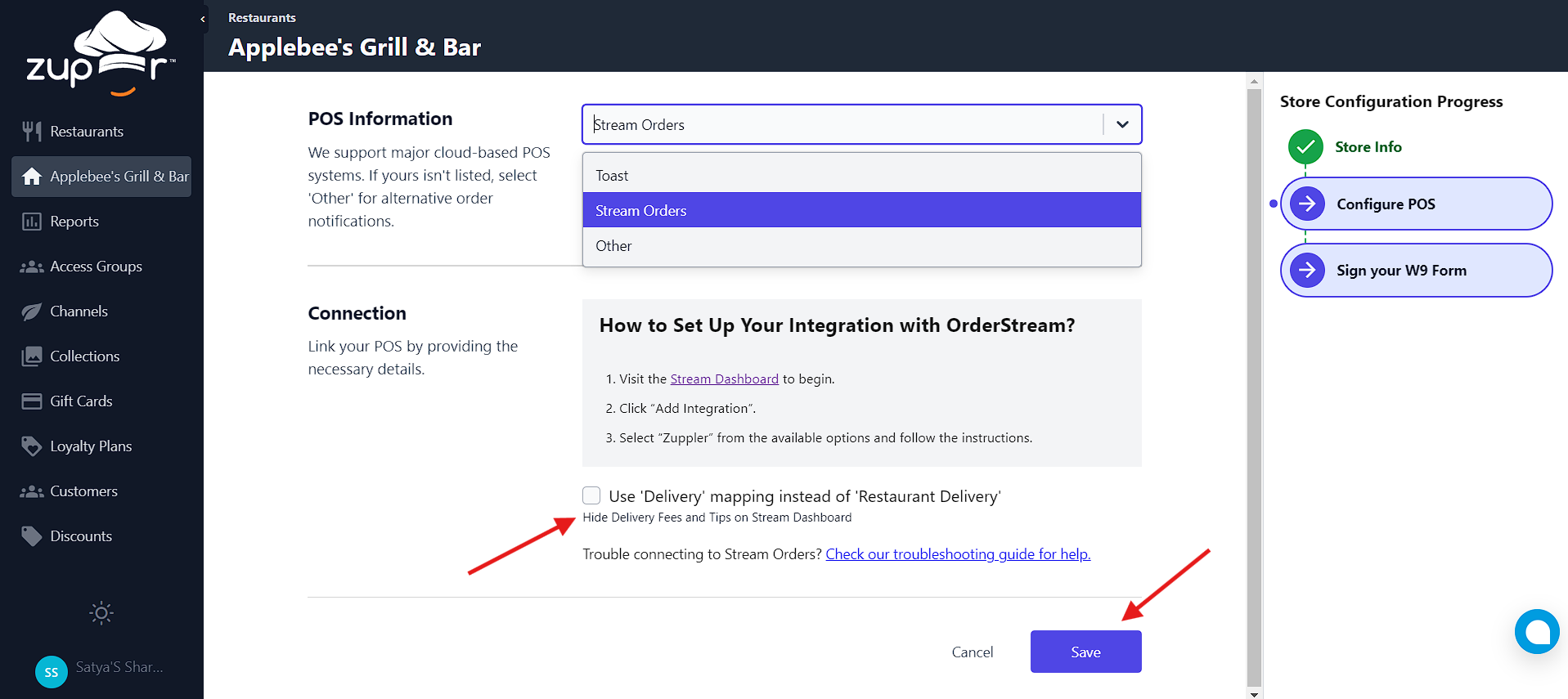Click the arrow icon in Configure POS
Viewport: 1568px width, 699px height.
(x=1307, y=204)
